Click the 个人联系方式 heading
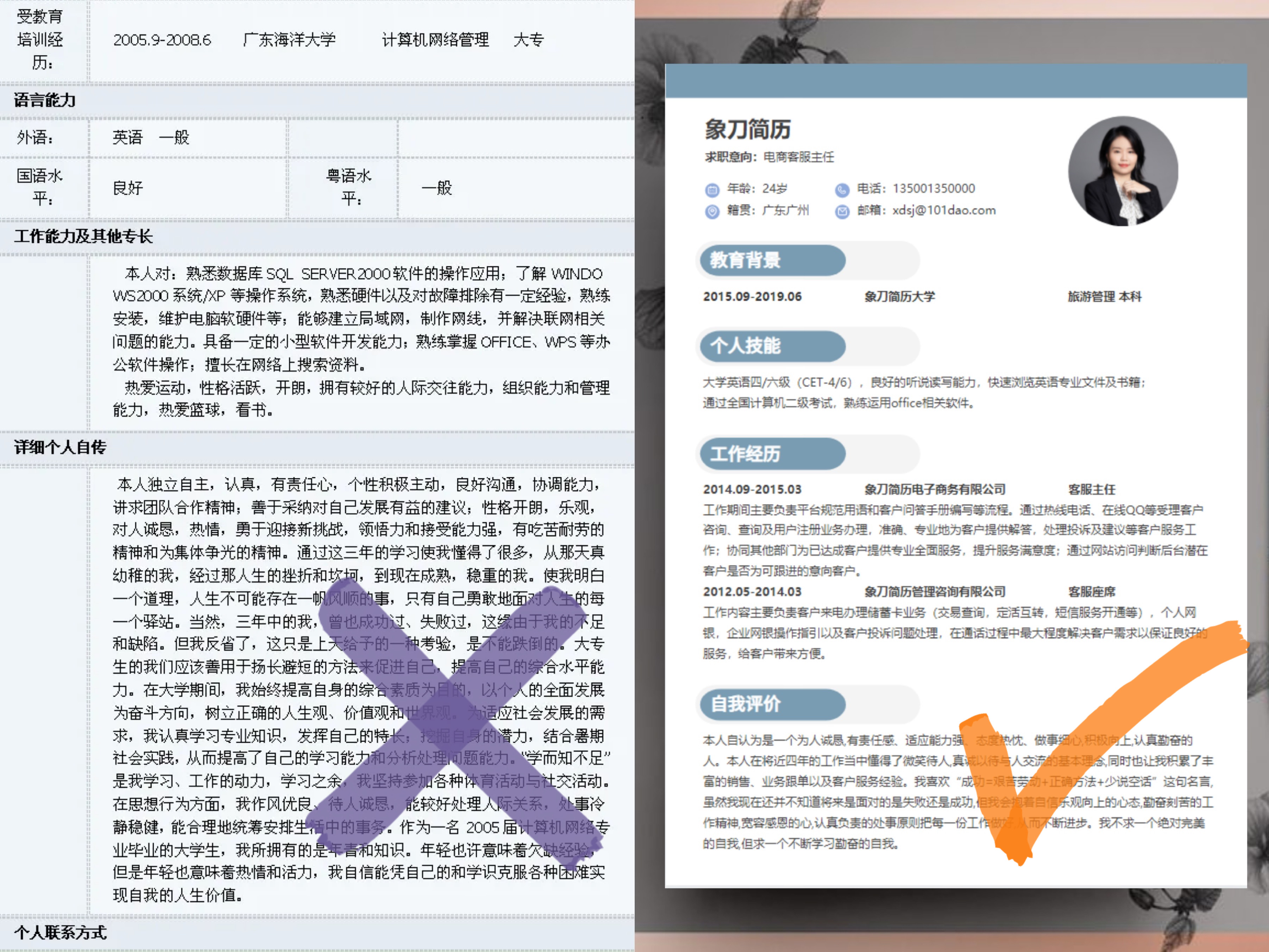 point(60,933)
